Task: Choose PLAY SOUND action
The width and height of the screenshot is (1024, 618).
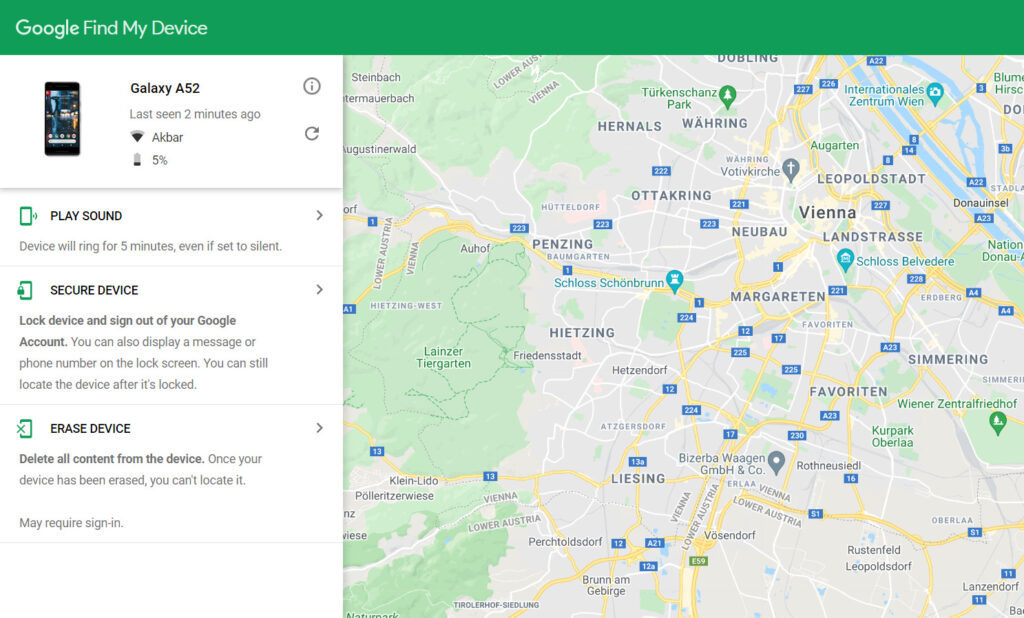Action: [86, 216]
